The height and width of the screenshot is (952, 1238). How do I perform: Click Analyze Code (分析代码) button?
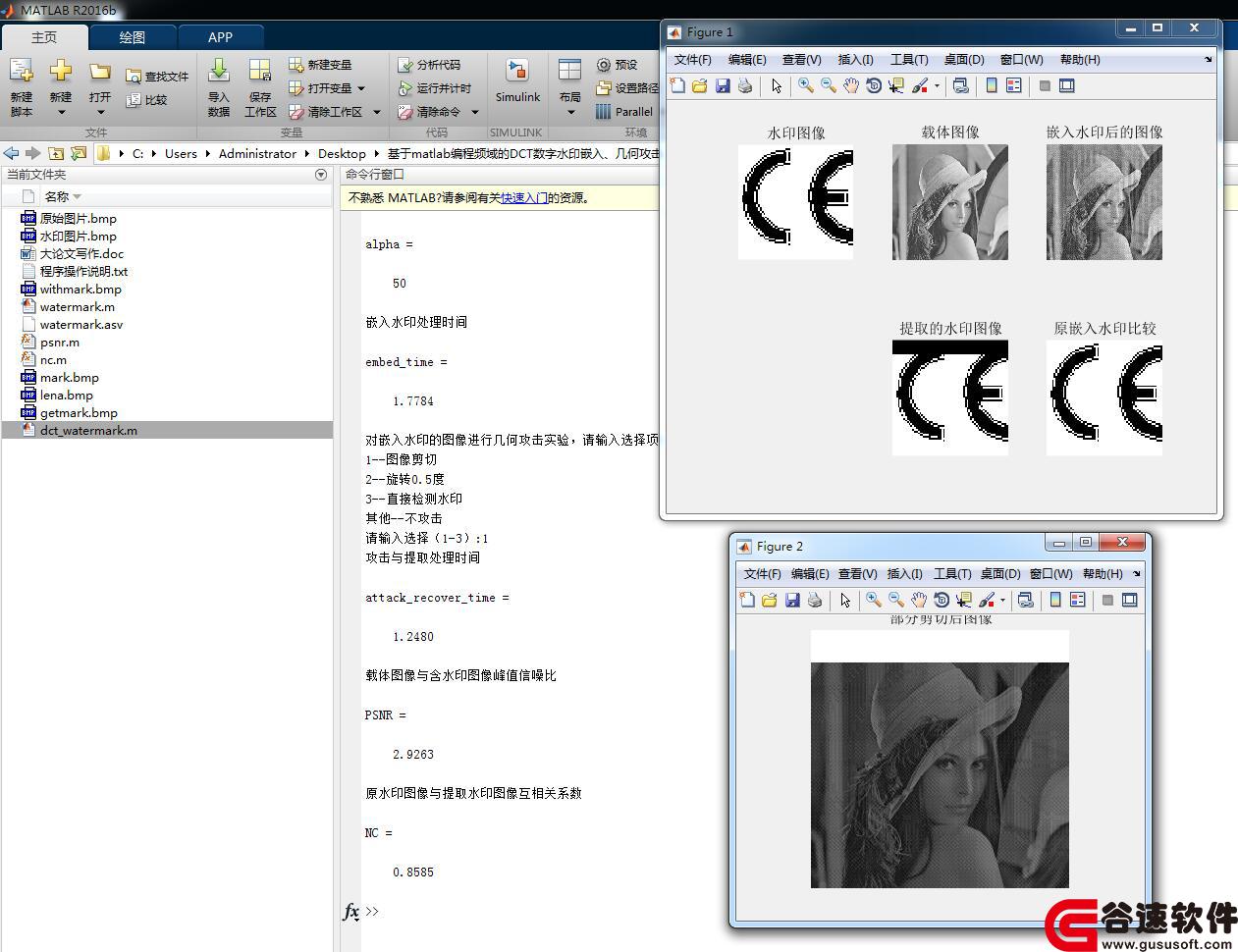pos(429,65)
